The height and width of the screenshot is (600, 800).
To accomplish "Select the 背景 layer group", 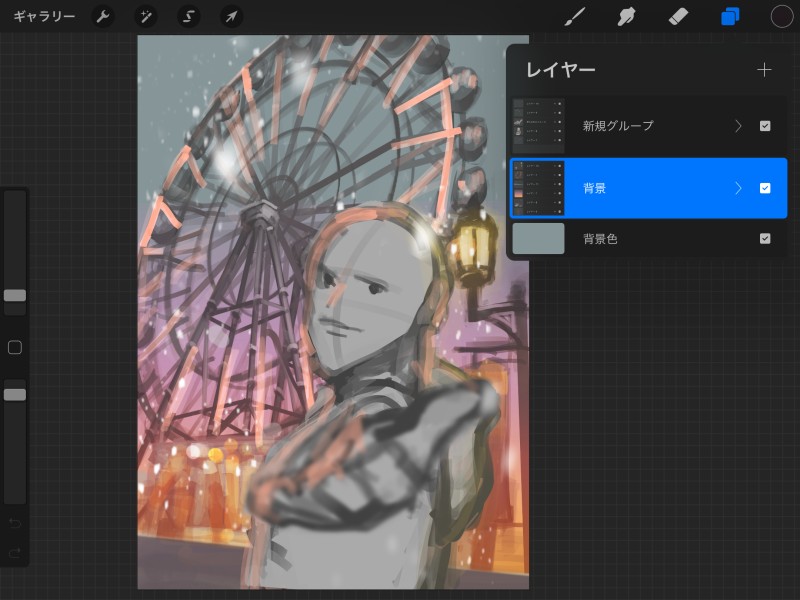I will click(648, 188).
